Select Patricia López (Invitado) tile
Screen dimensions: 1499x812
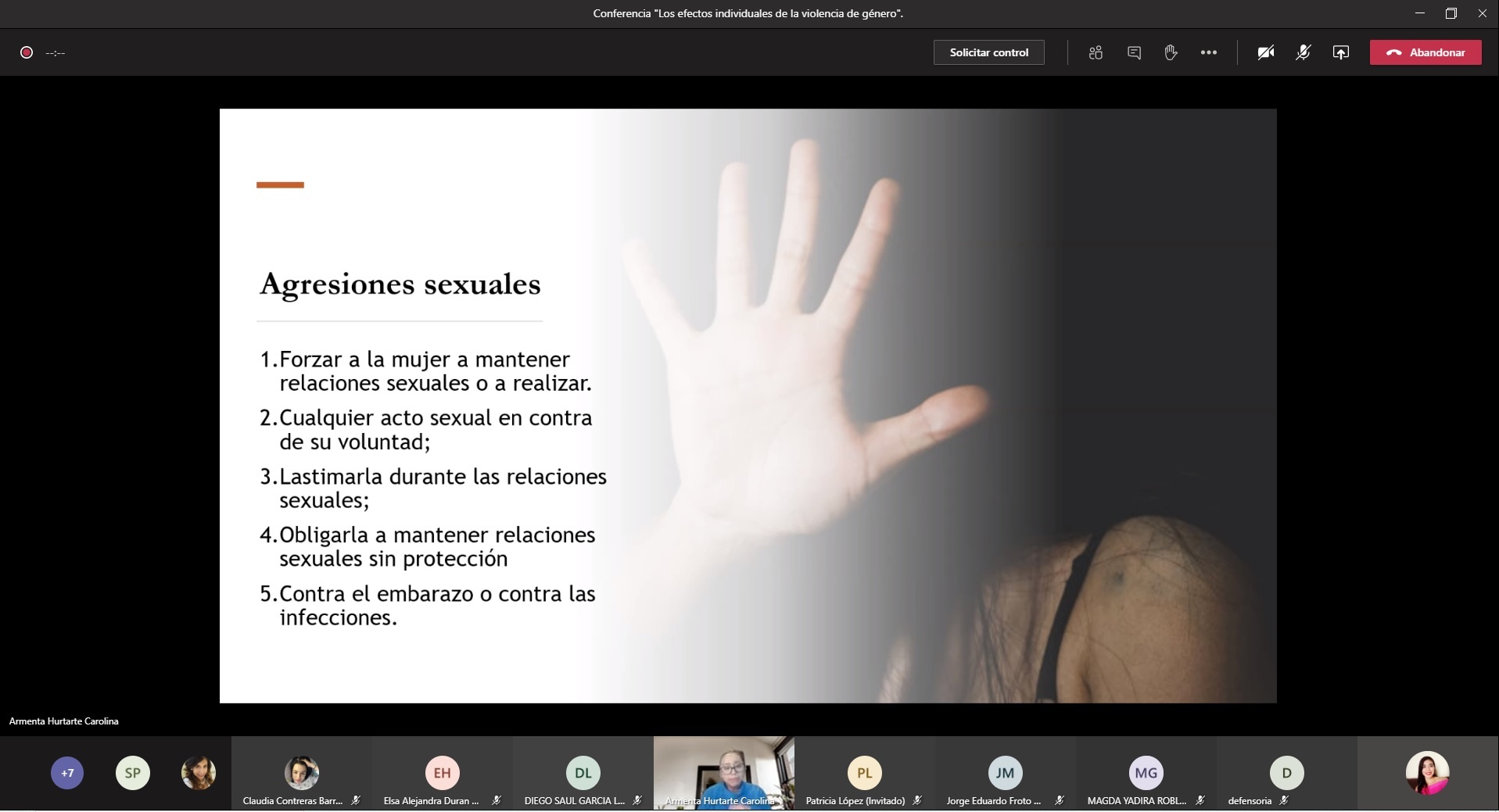[864, 774]
